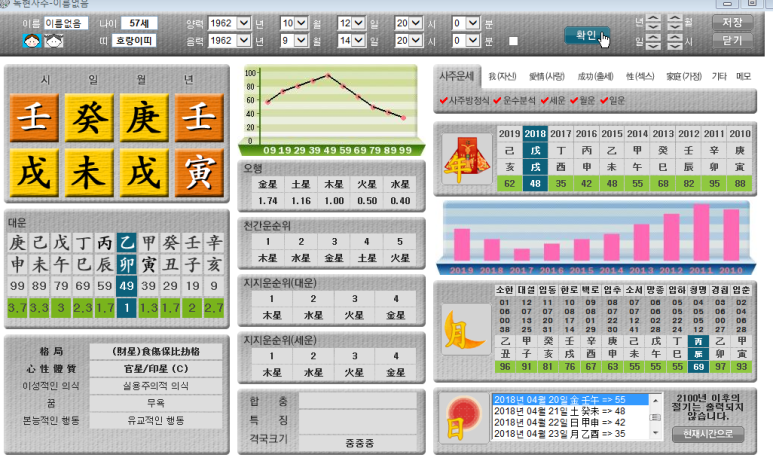Click the crescent moon 月 monthly fortune icon
Image resolution: width=773 pixels, height=470 pixels.
coord(466,329)
